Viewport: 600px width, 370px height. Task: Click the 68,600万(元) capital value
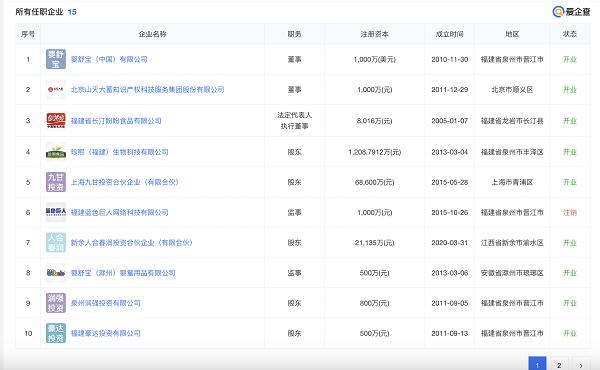(x=374, y=182)
